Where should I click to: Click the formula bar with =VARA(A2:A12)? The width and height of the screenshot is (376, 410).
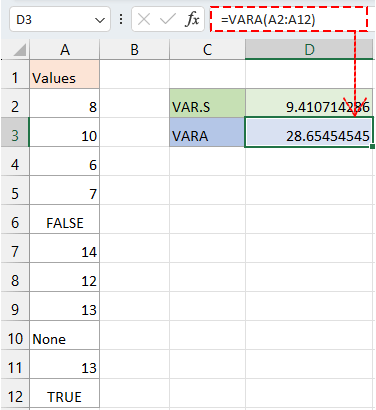click(289, 19)
